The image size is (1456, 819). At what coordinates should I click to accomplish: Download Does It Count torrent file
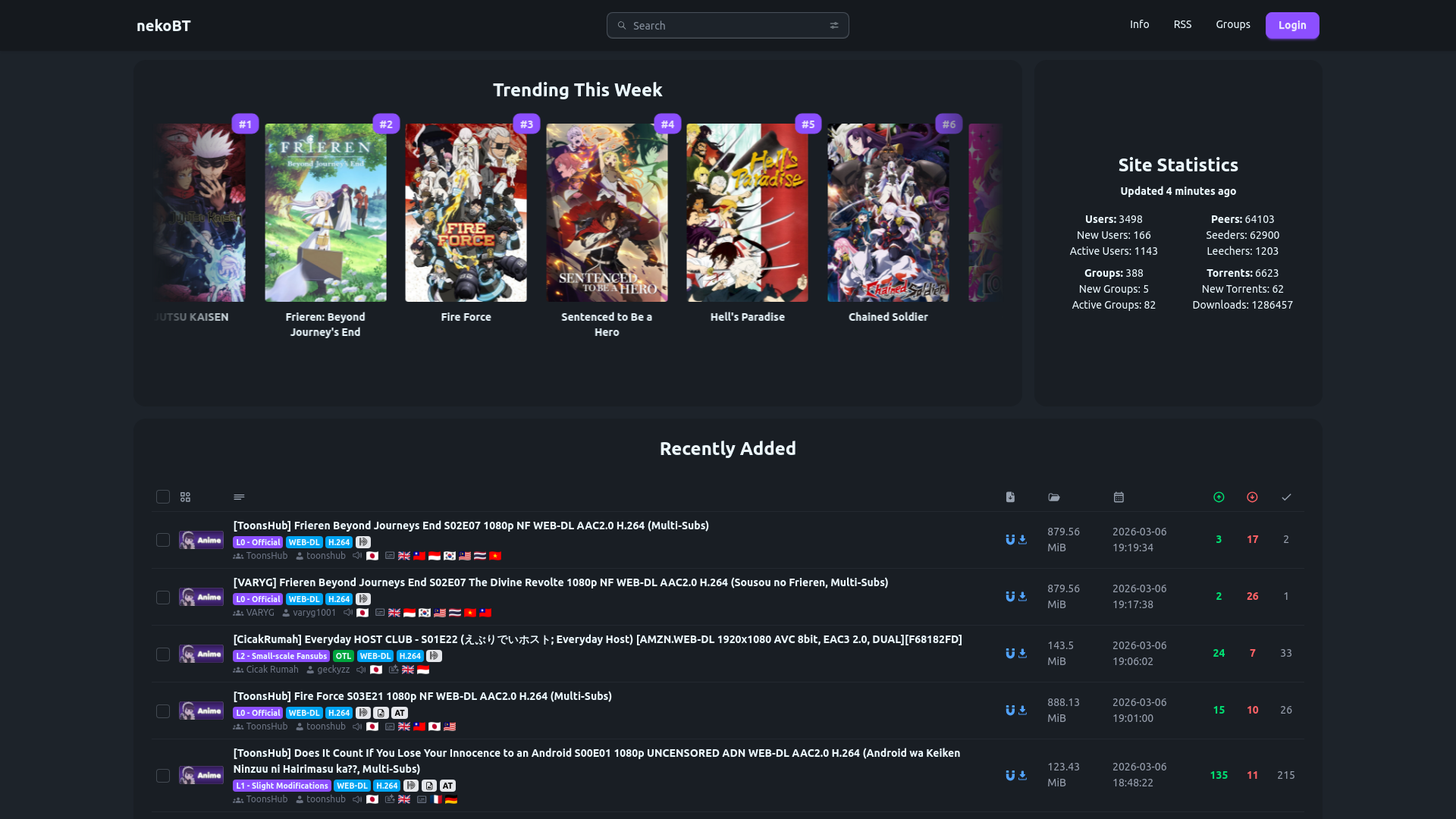pyautogui.click(x=1022, y=776)
